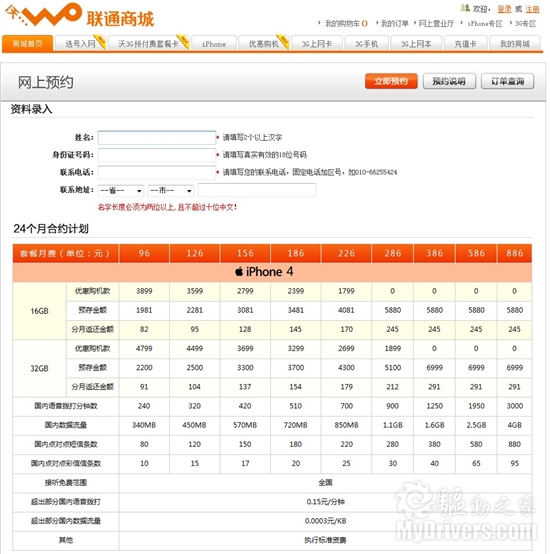Focus the 身份证号码 input field
This screenshot has width=550, height=554.
pyautogui.click(x=157, y=155)
